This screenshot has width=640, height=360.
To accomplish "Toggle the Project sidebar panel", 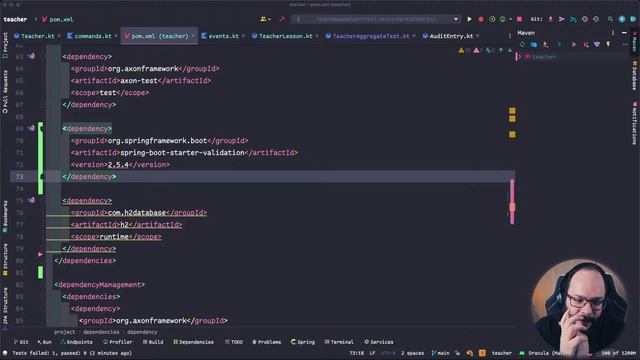I will (x=5, y=45).
